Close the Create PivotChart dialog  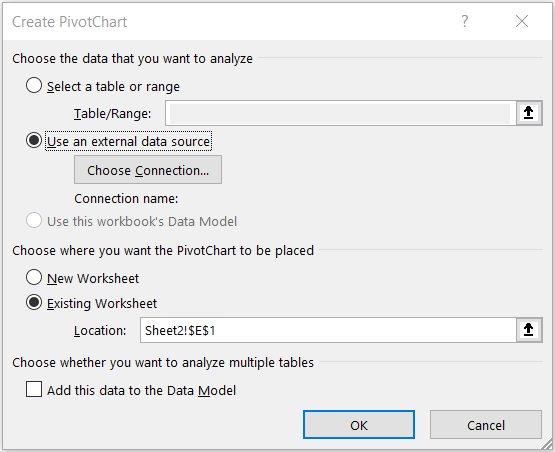[522, 21]
